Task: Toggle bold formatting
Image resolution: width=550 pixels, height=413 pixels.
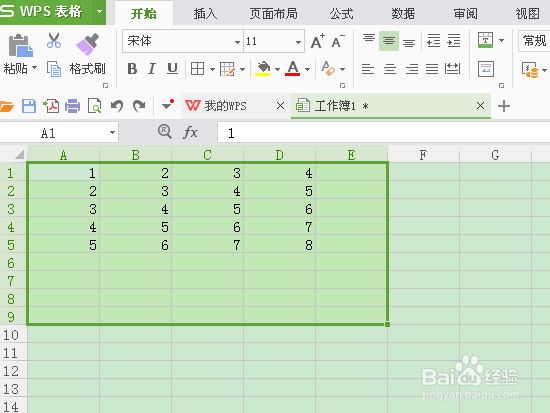Action: click(132, 69)
